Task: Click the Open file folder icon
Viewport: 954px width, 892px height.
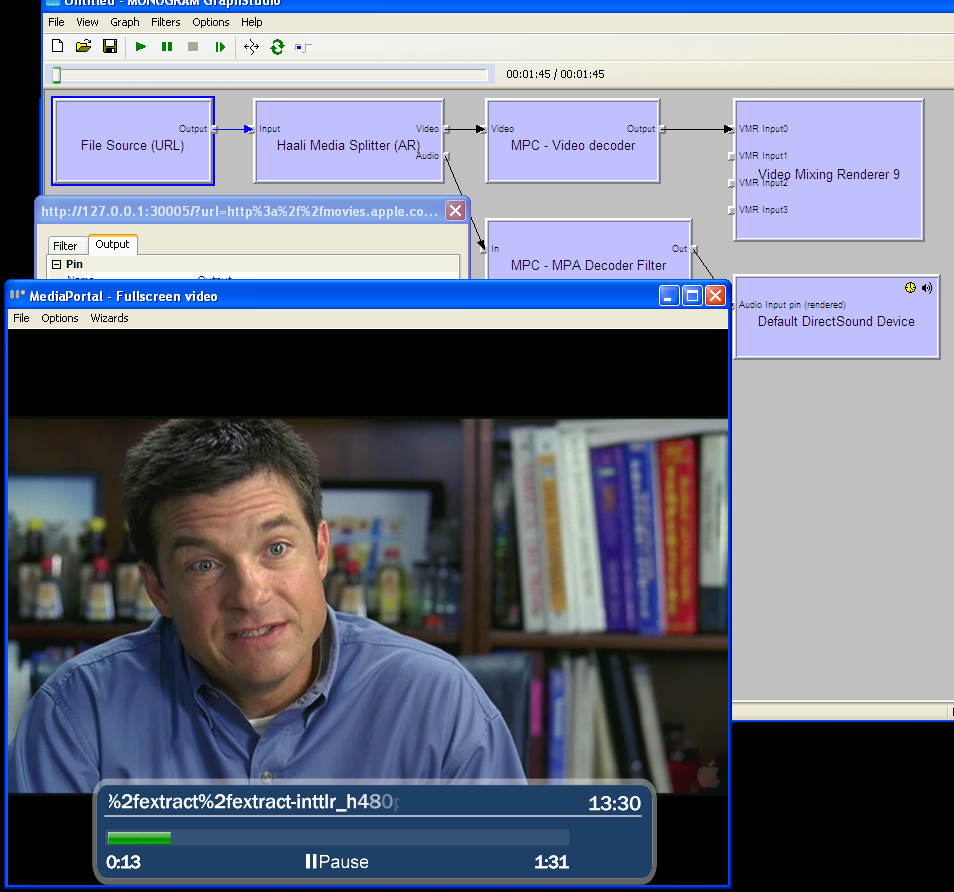Action: (x=84, y=46)
